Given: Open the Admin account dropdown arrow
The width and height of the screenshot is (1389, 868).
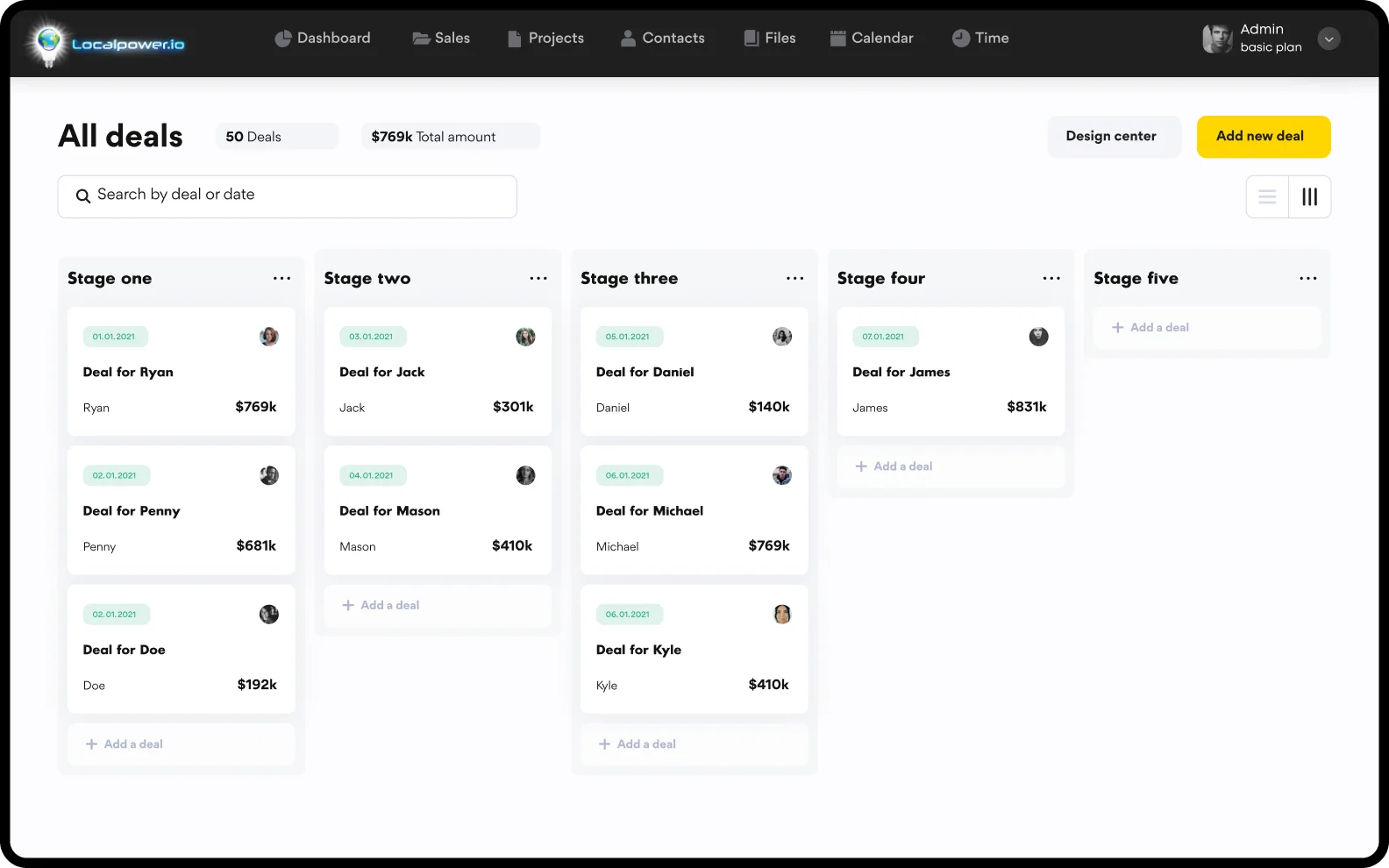Looking at the screenshot, I should tap(1328, 39).
